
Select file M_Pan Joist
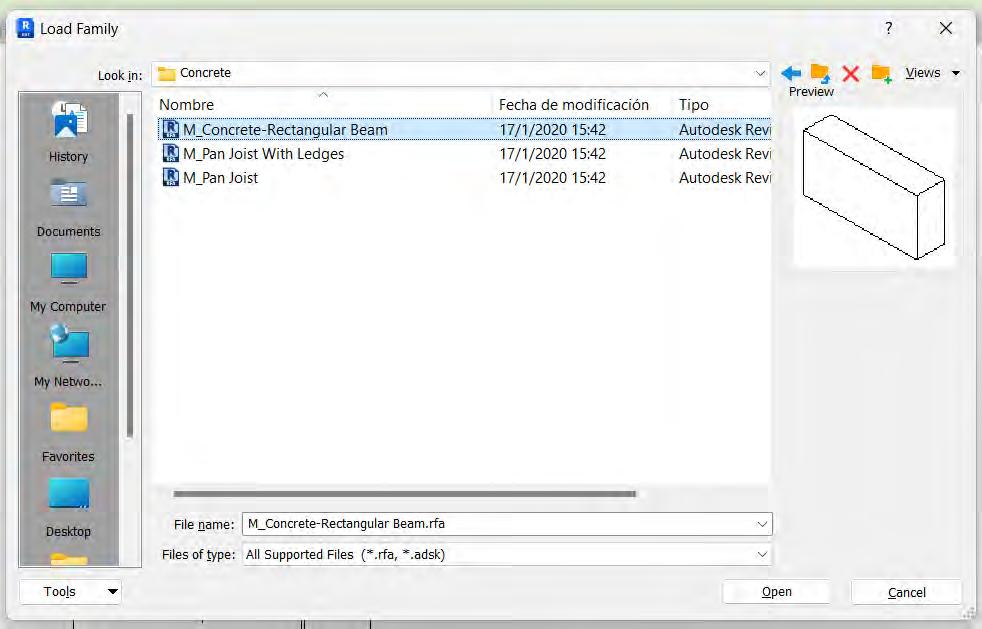220,178
